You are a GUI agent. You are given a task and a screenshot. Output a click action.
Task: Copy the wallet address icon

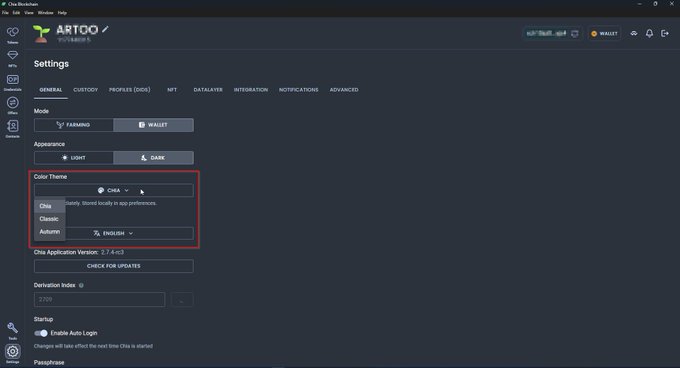click(575, 33)
